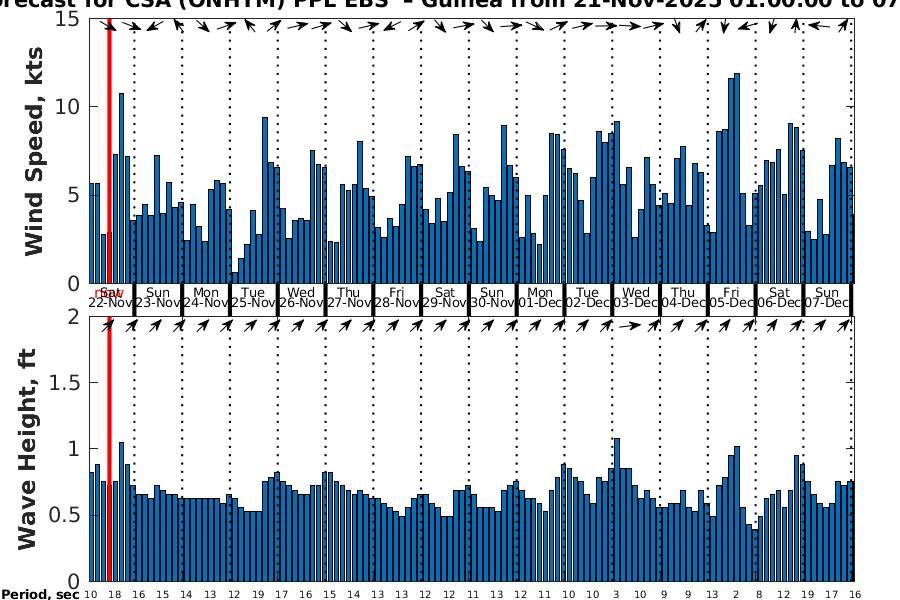Select the Tue 25-Nov date label
900x600 pixels.
pyautogui.click(x=253, y=298)
